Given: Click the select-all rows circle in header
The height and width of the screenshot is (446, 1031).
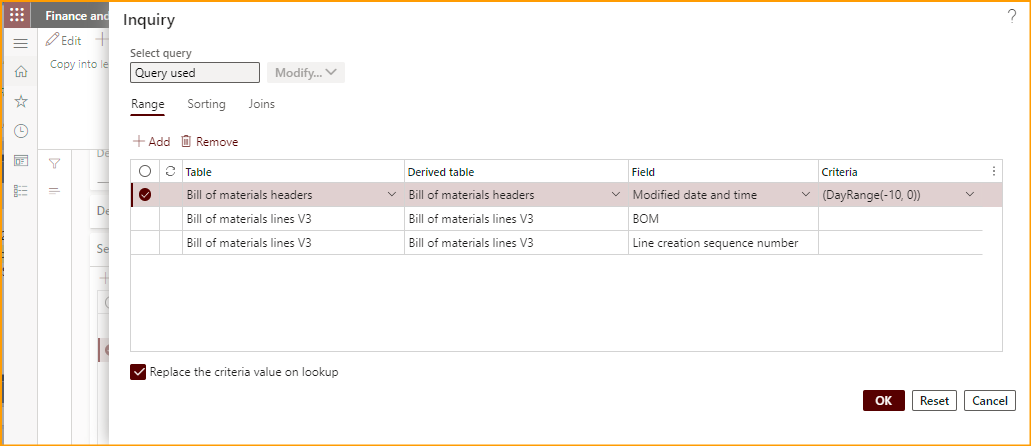Looking at the screenshot, I should (145, 172).
